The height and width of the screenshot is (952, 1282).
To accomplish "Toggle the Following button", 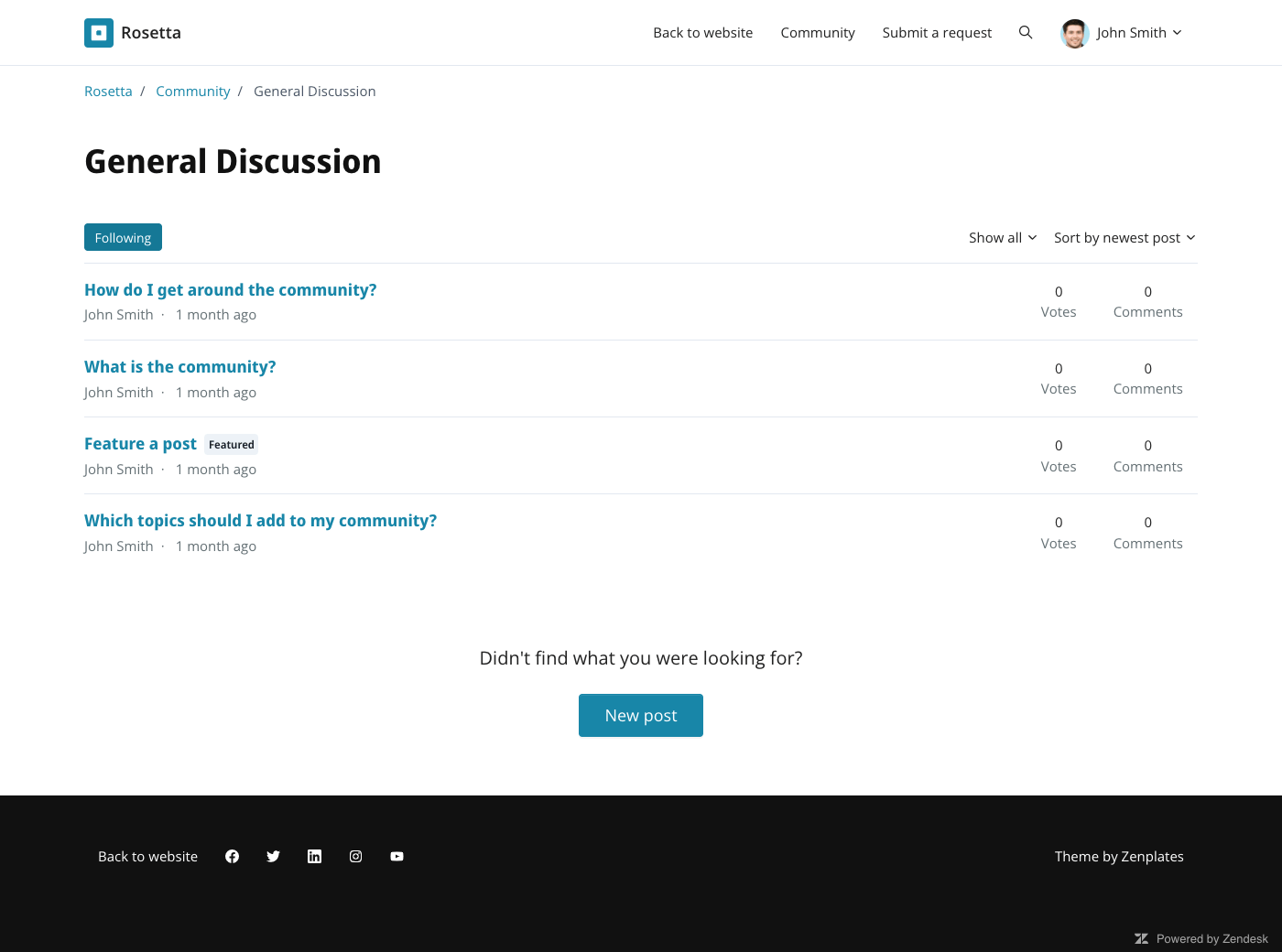I will (123, 237).
